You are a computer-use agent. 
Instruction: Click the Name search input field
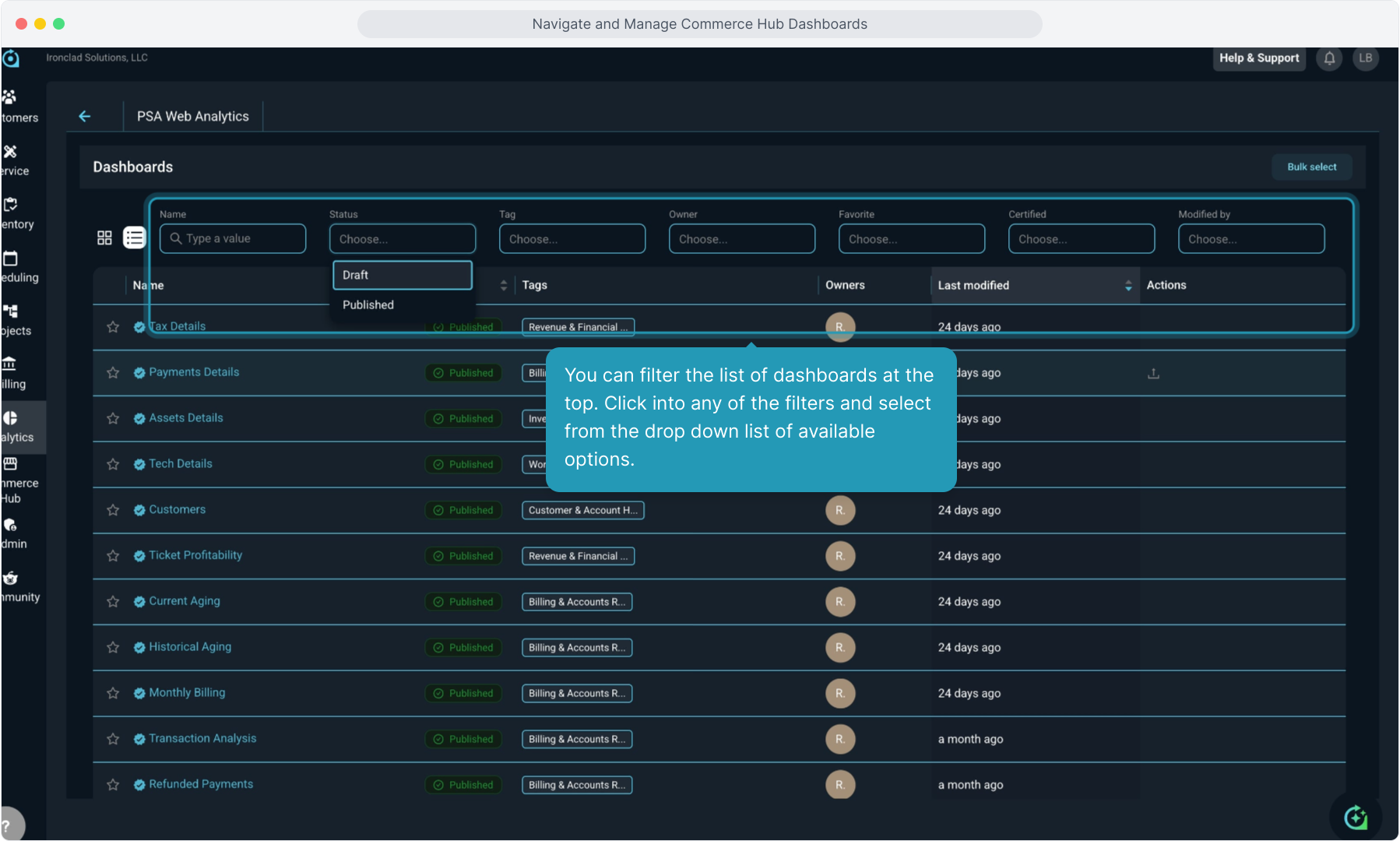click(x=233, y=239)
